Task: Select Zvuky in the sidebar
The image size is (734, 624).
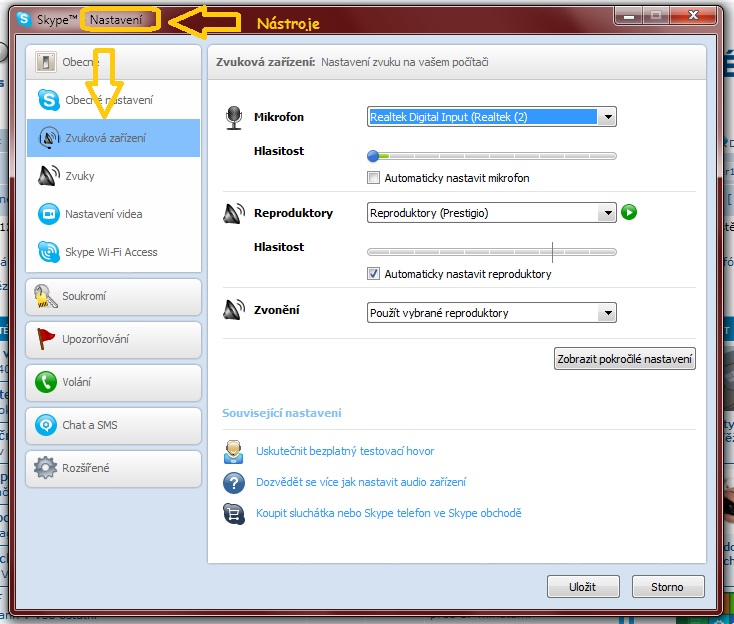Action: (x=113, y=176)
